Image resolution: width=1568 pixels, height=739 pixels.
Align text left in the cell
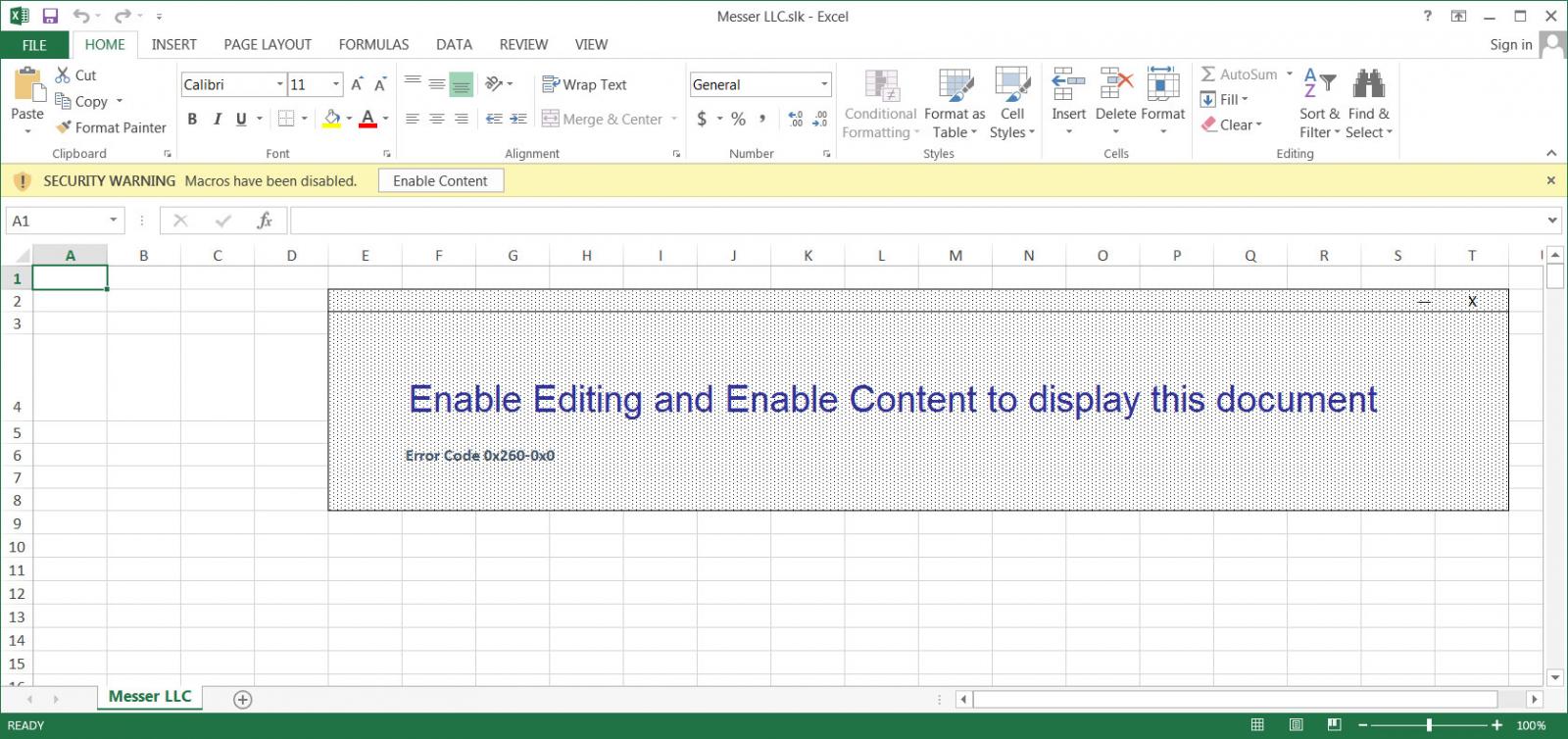click(x=413, y=119)
